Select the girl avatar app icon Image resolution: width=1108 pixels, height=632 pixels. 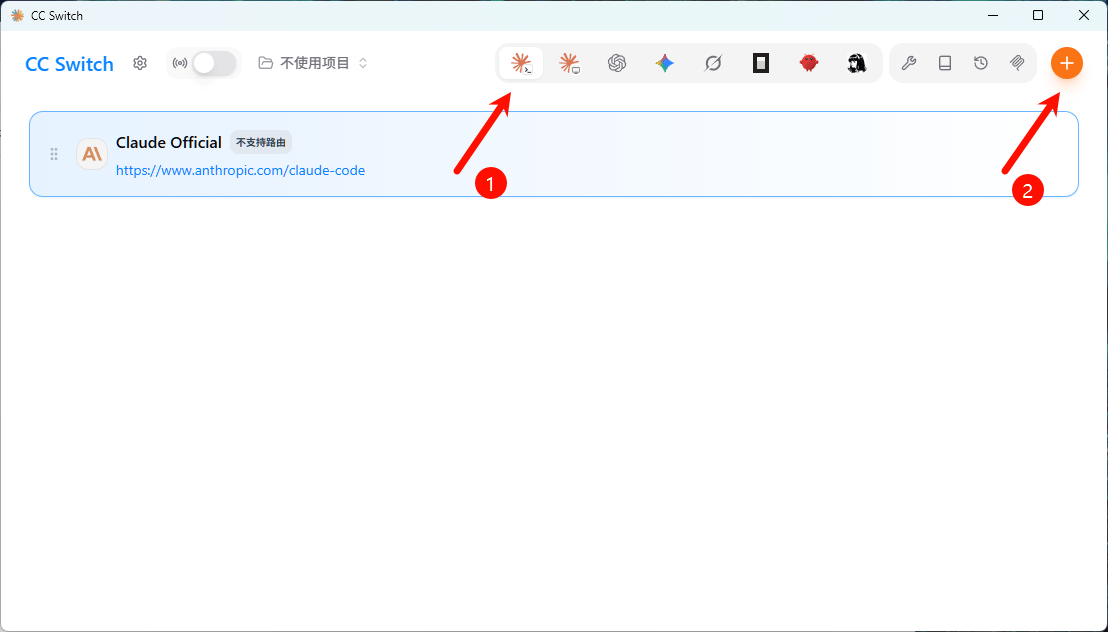coord(857,64)
